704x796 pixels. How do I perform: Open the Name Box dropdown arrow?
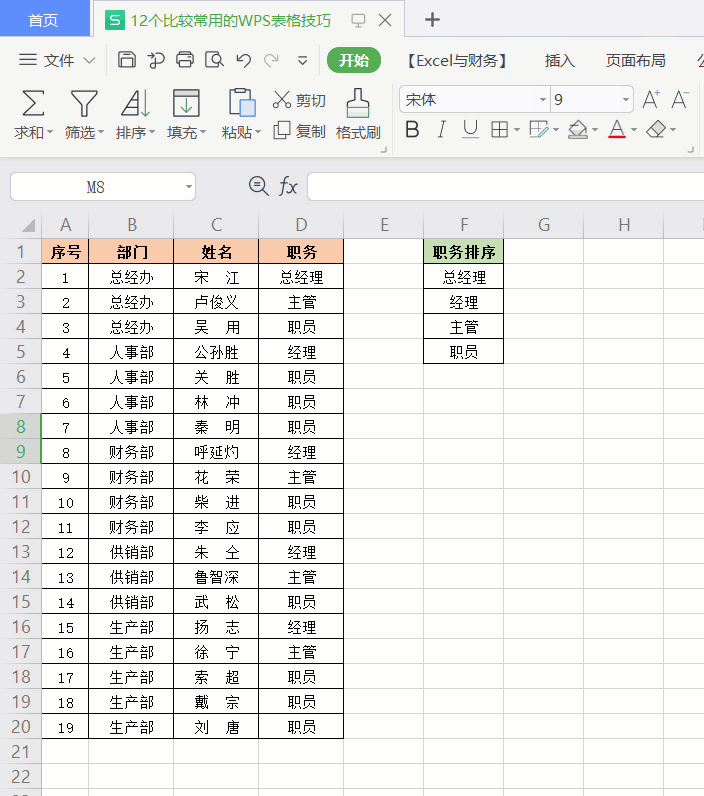pos(188,187)
